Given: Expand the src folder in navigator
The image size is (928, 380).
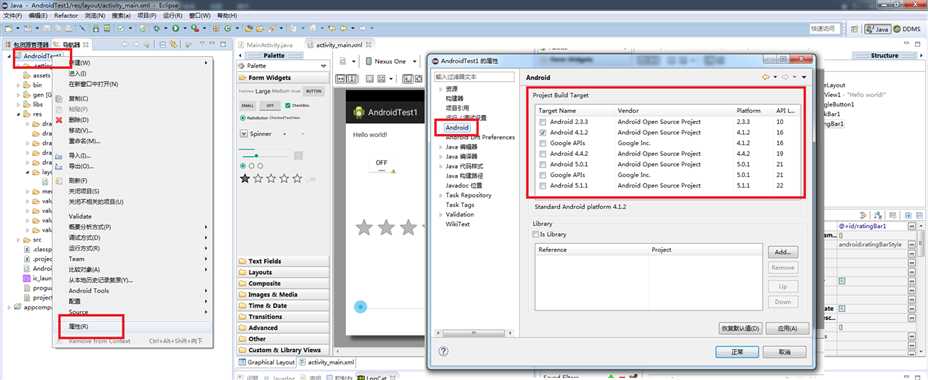Looking at the screenshot, I should 18,240.
